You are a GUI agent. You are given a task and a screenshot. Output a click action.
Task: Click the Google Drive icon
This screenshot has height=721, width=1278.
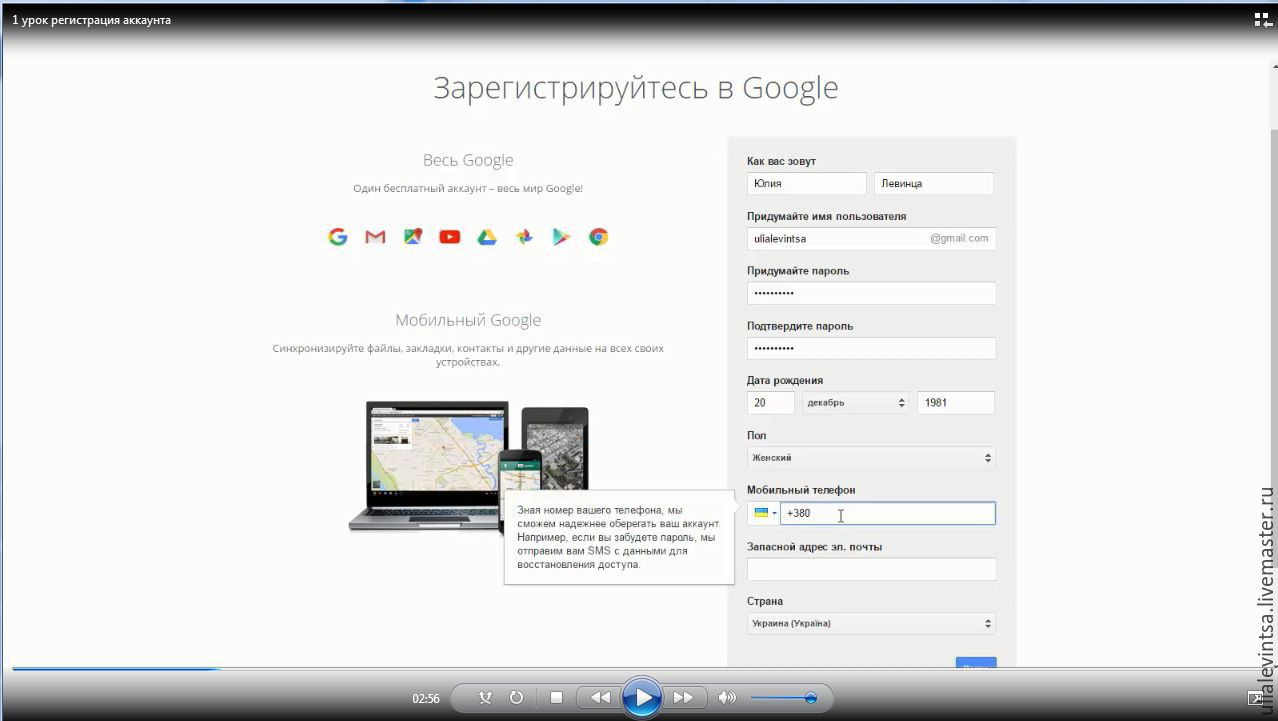pos(487,237)
